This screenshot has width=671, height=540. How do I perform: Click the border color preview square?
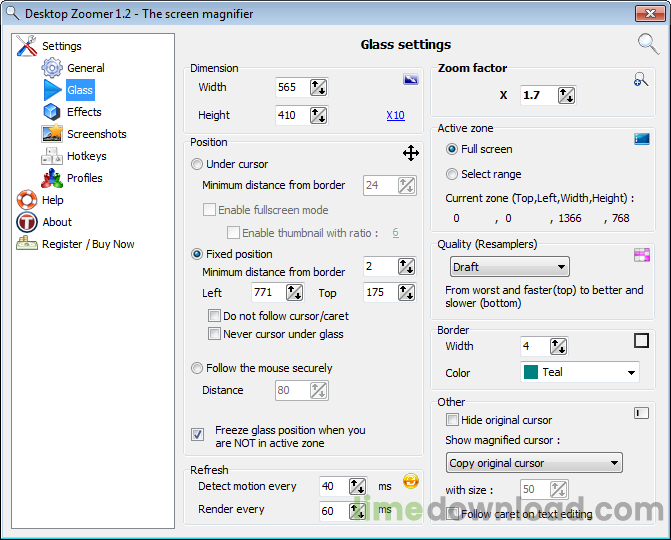(x=642, y=341)
